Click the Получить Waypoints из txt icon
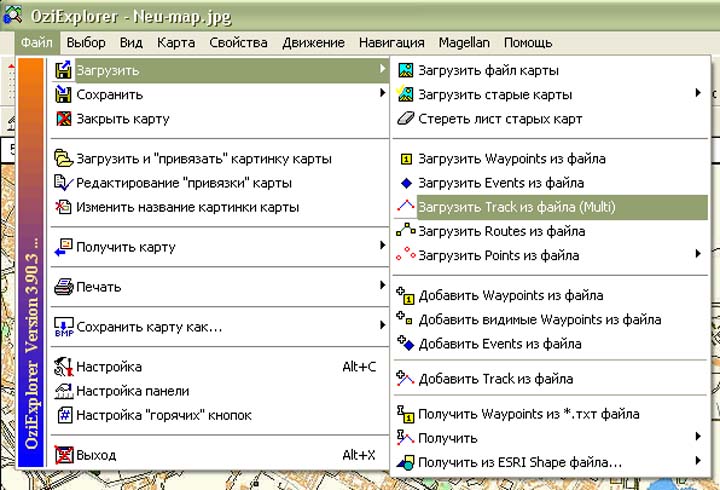Image resolution: width=720 pixels, height=490 pixels. pyautogui.click(x=405, y=414)
